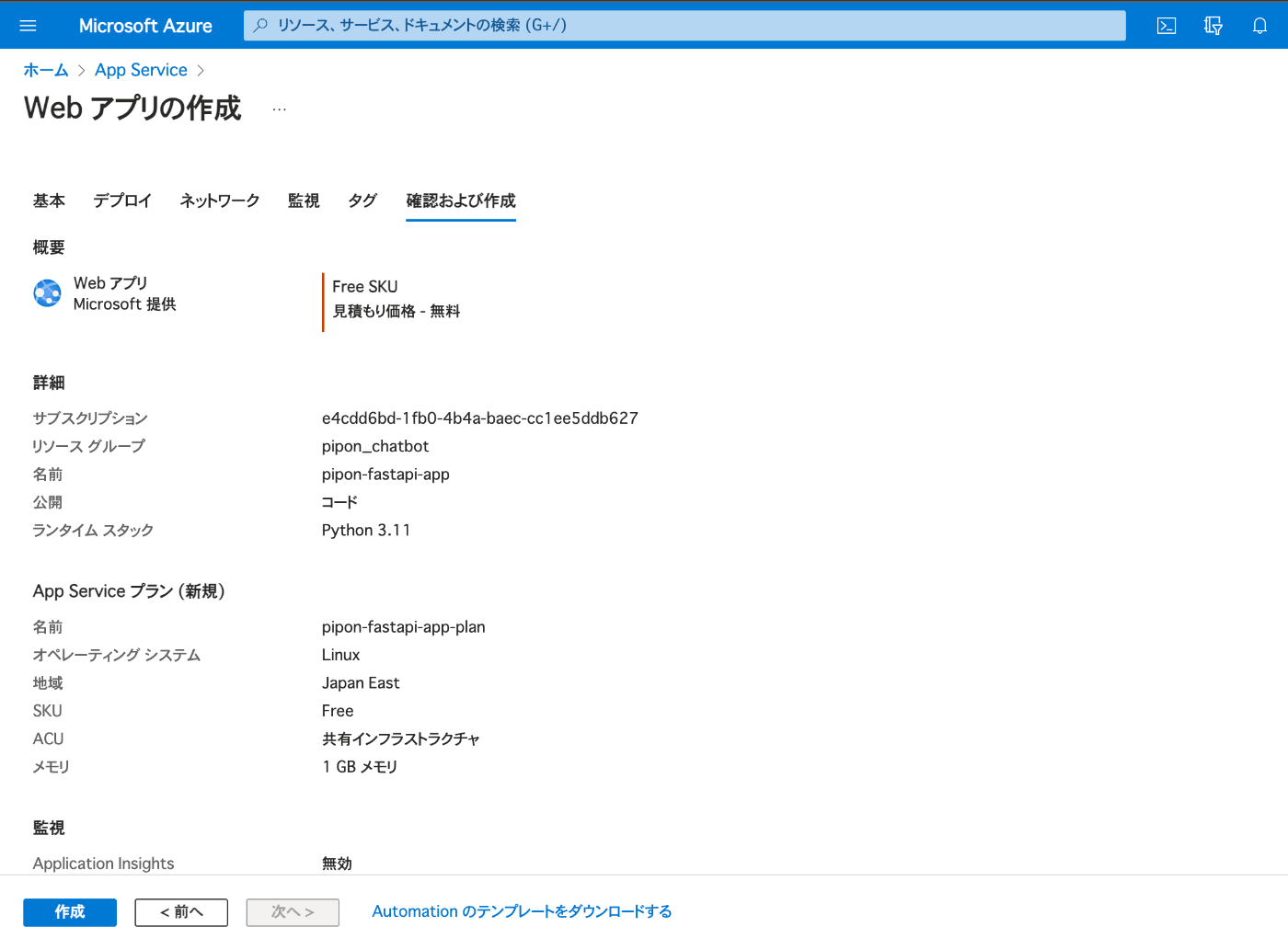Navigate to App Service breadcrumb
The width and height of the screenshot is (1288, 950).
coord(141,70)
